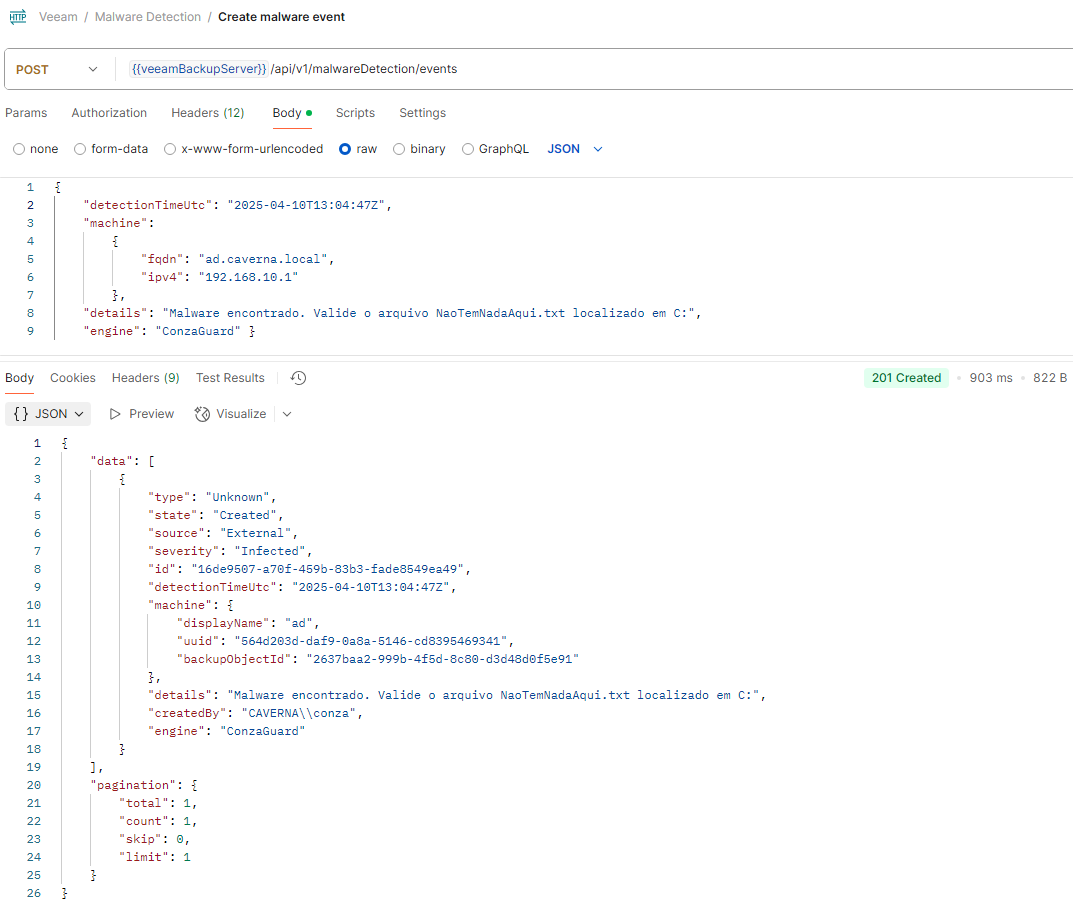This screenshot has width=1073, height=906.
Task: Click the Preview button
Action: pyautogui.click(x=142, y=414)
